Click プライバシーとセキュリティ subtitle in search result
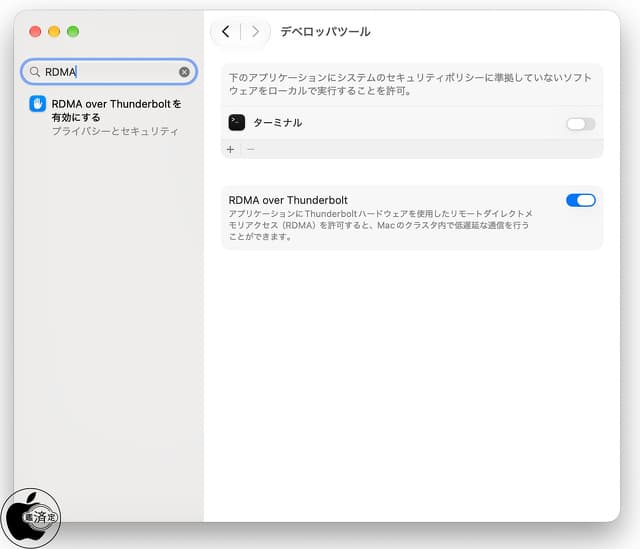This screenshot has height=549, width=640. [115, 131]
